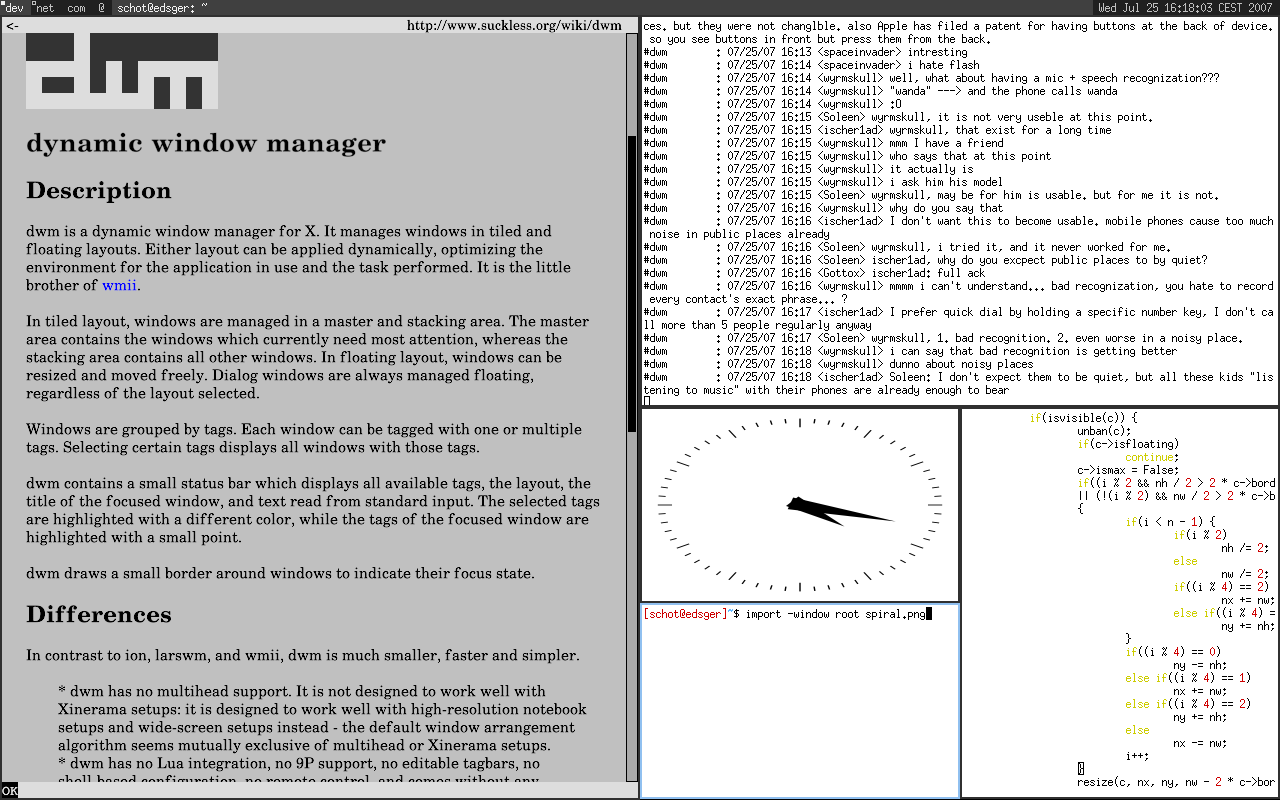Screen dimensions: 1280x800
Task: Click the dwm logo image
Action: pyautogui.click(x=121, y=70)
